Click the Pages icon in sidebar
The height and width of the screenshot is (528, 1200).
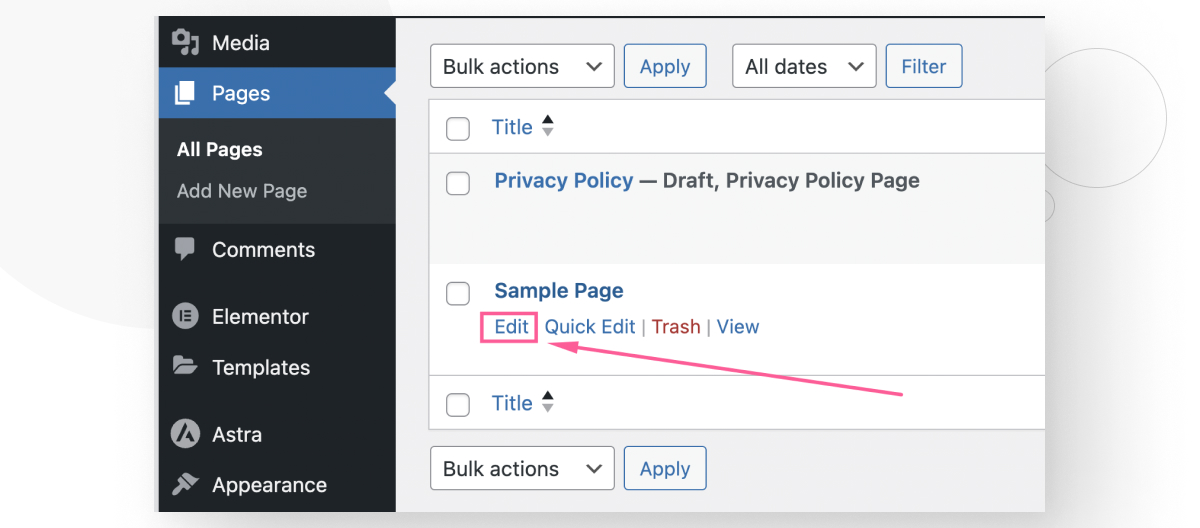click(185, 93)
